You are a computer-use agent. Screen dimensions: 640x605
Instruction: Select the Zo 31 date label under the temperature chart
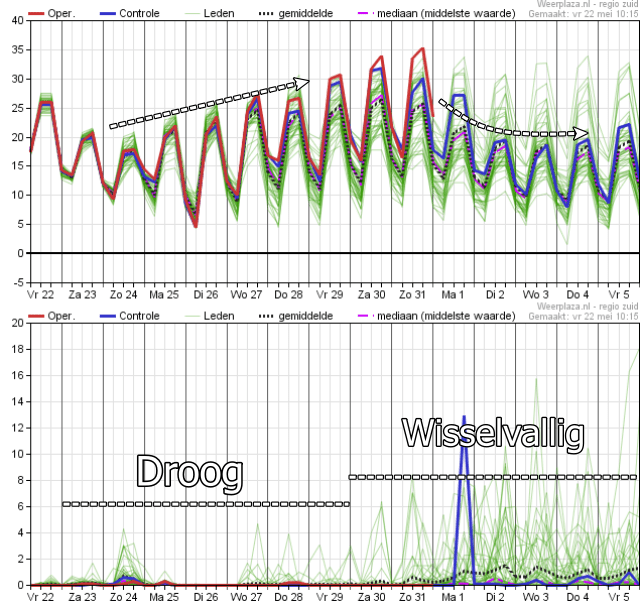click(412, 295)
